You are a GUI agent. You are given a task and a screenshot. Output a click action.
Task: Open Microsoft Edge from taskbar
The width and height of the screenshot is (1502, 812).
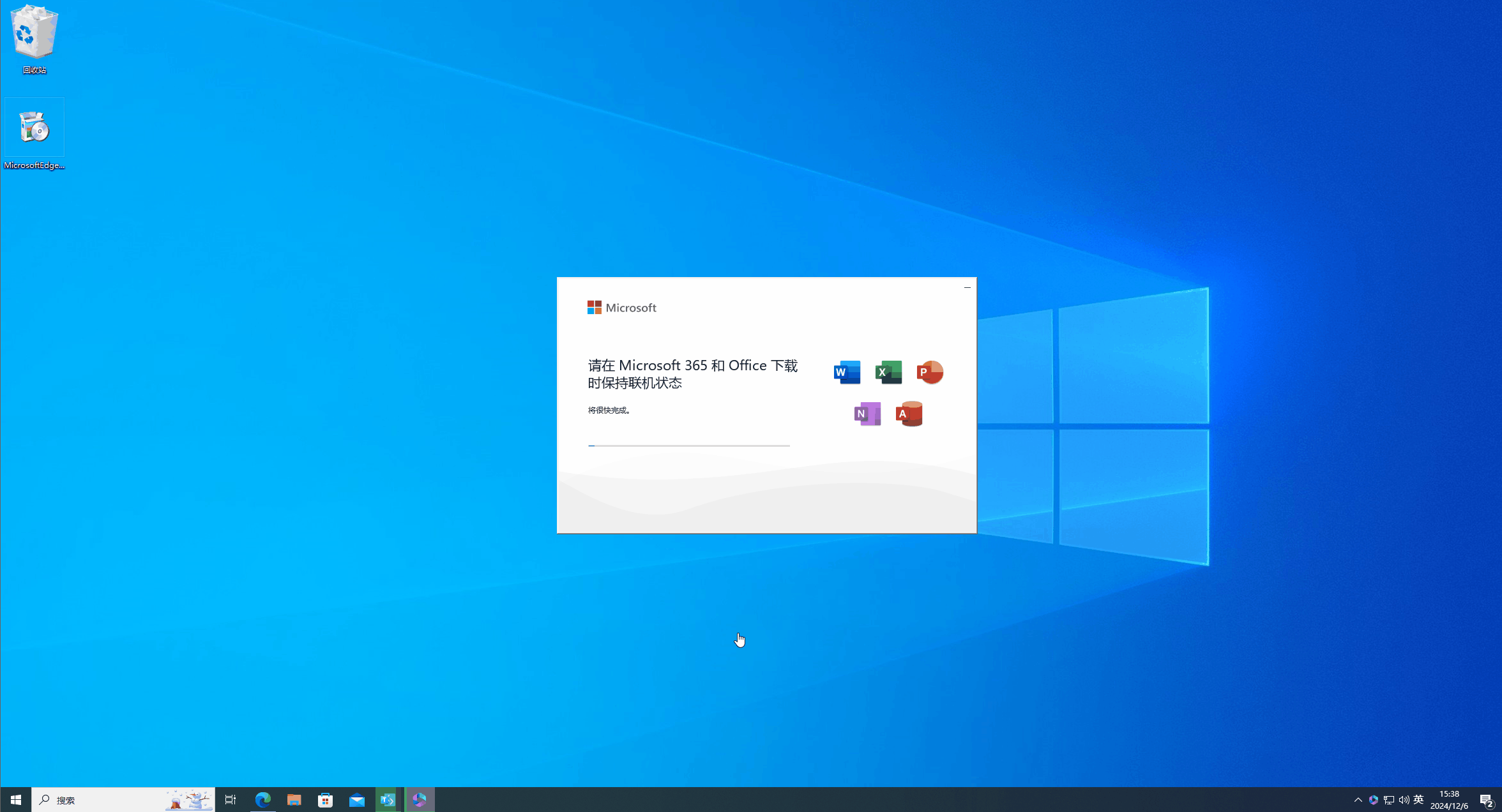tap(262, 800)
